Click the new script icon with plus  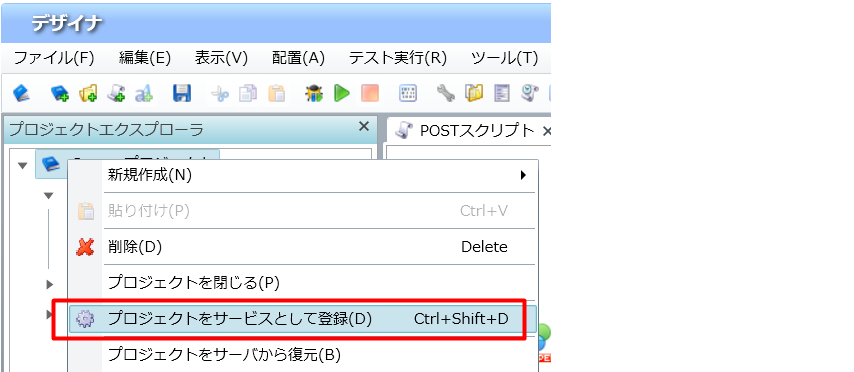(116, 93)
